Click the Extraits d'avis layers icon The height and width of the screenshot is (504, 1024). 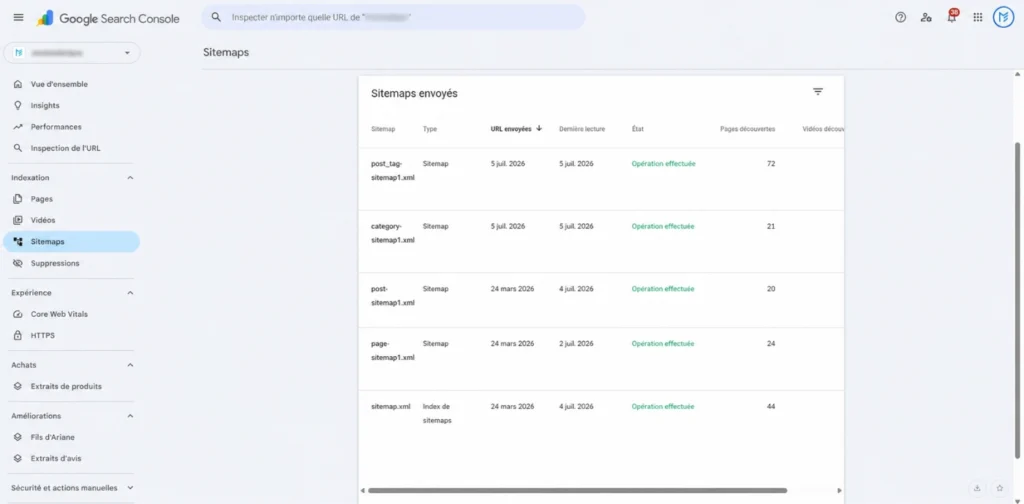point(18,458)
